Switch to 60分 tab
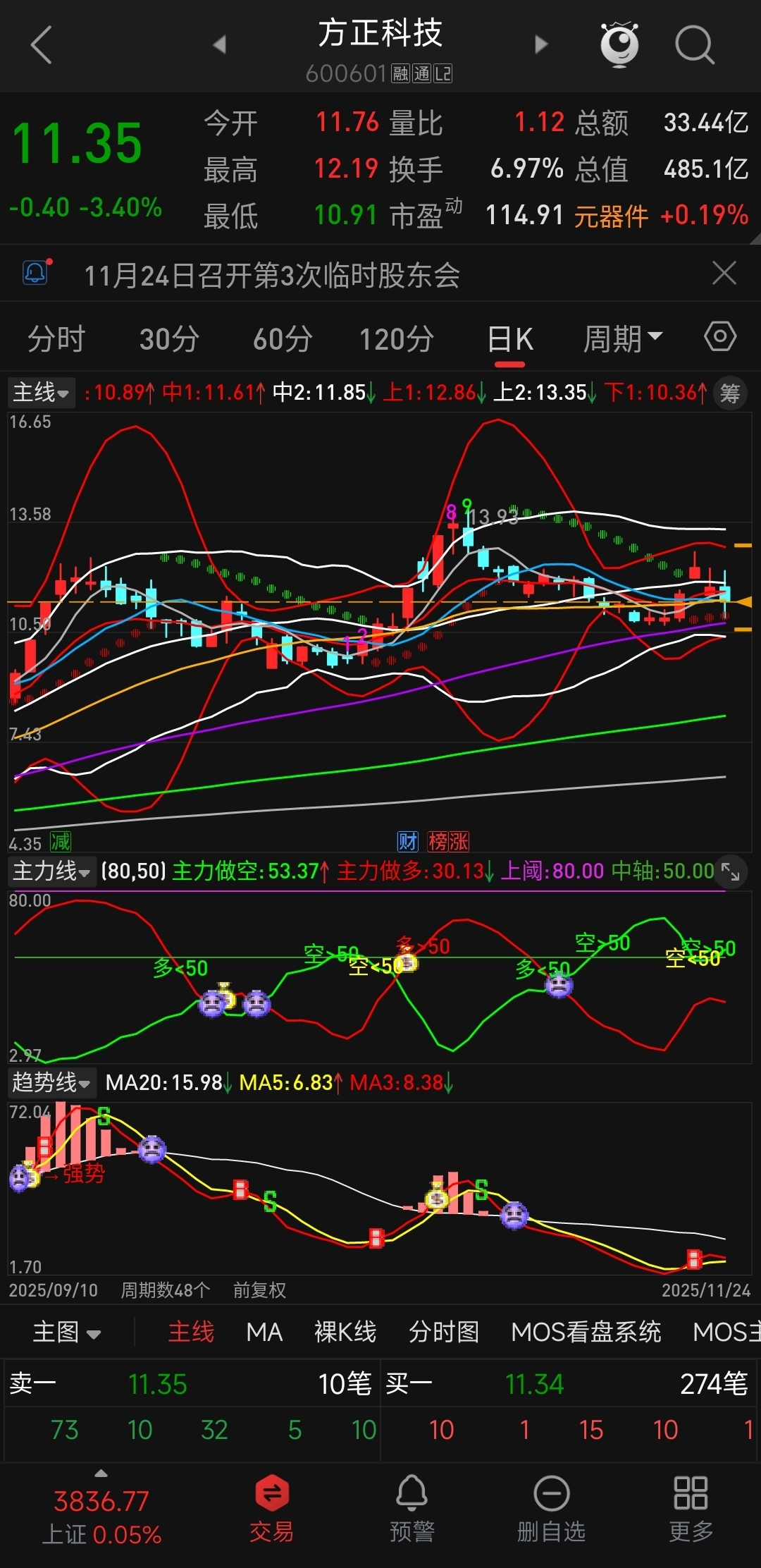 point(283,339)
